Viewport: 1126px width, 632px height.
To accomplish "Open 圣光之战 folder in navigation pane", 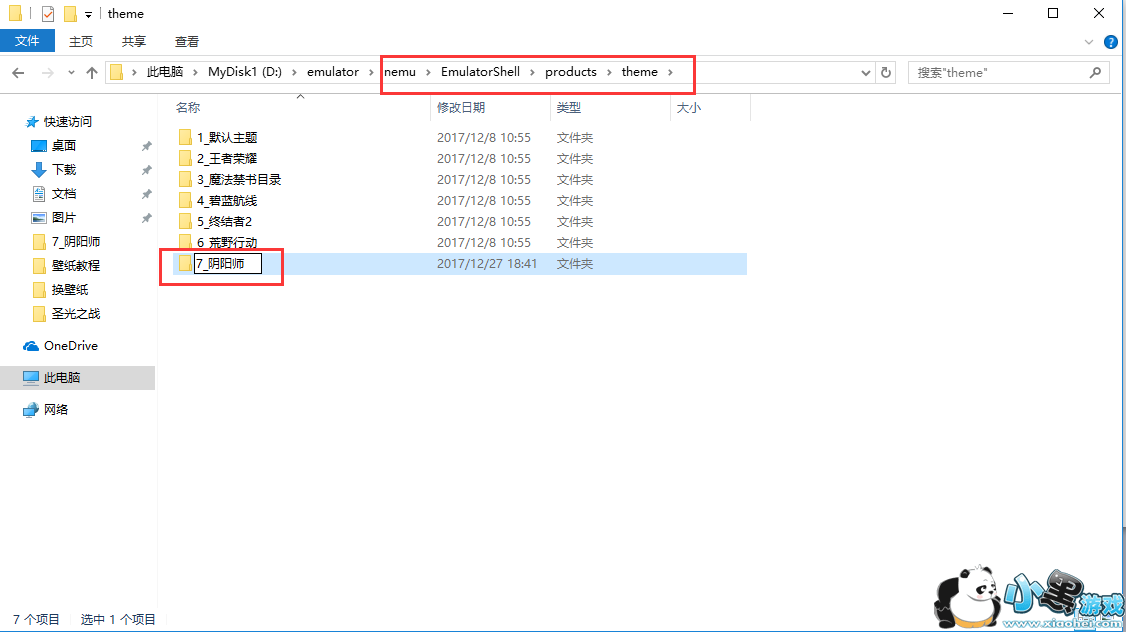I will tap(75, 314).
